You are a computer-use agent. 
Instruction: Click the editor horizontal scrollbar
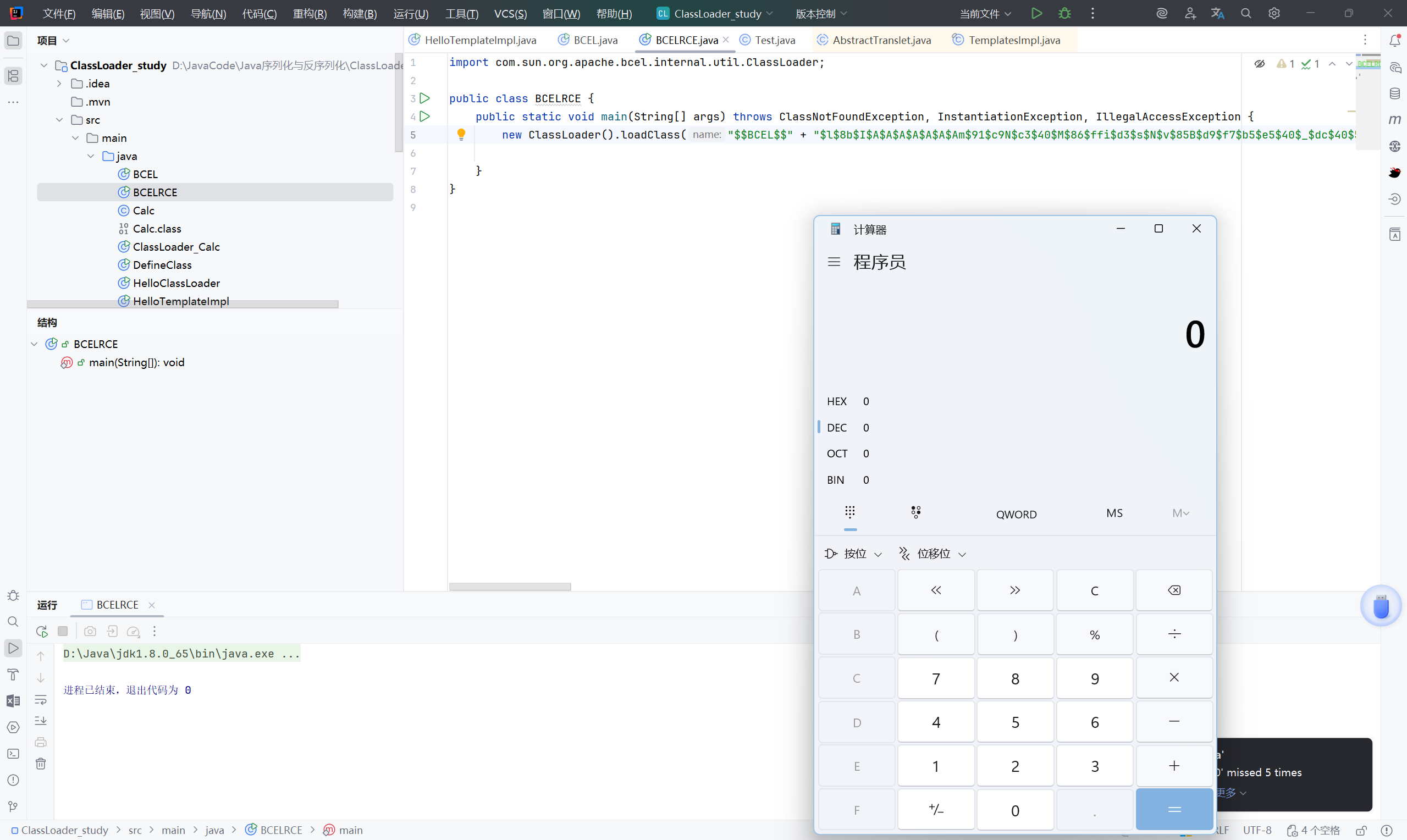coord(509,587)
